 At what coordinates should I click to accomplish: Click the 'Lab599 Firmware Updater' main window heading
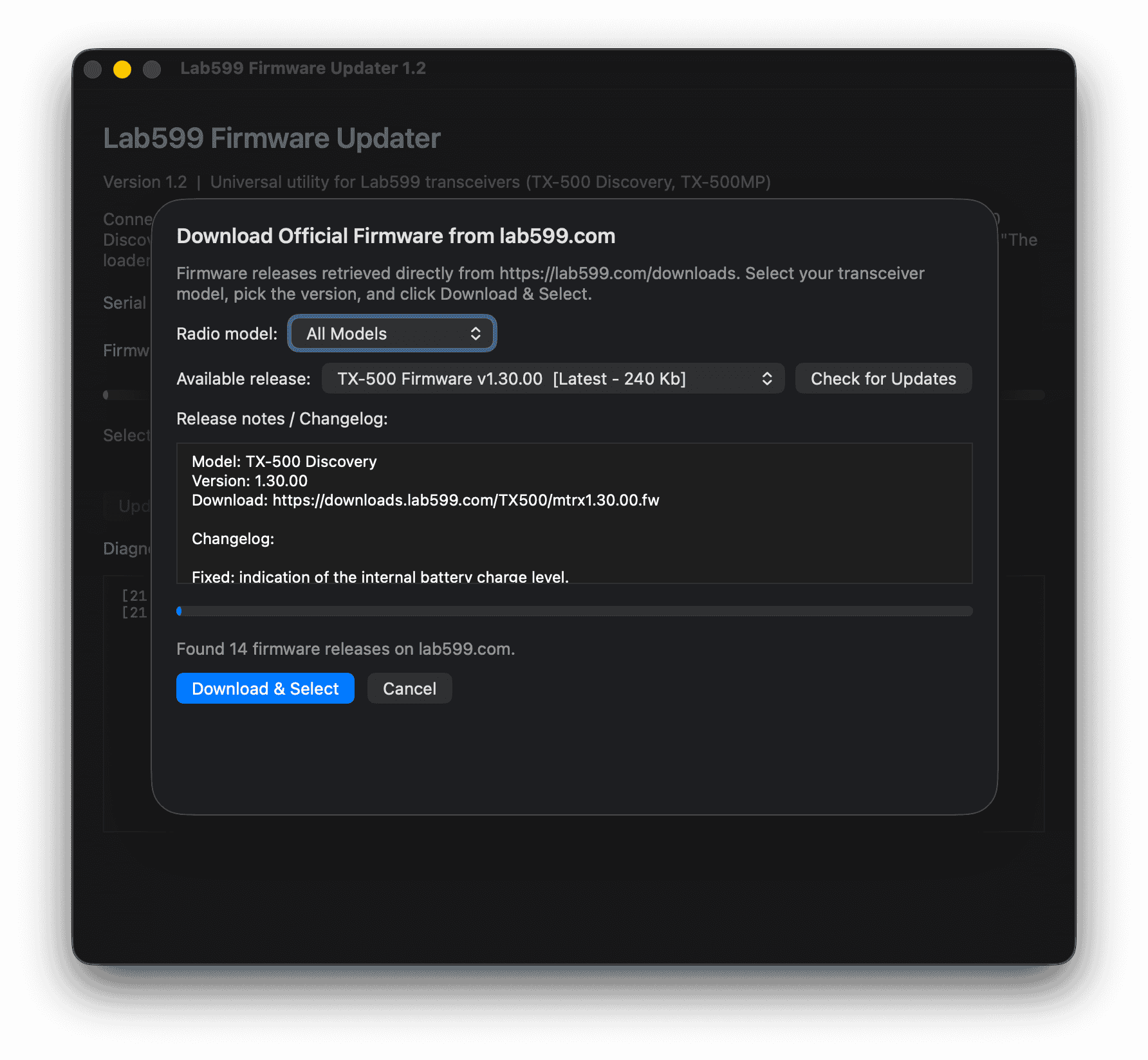click(x=272, y=138)
